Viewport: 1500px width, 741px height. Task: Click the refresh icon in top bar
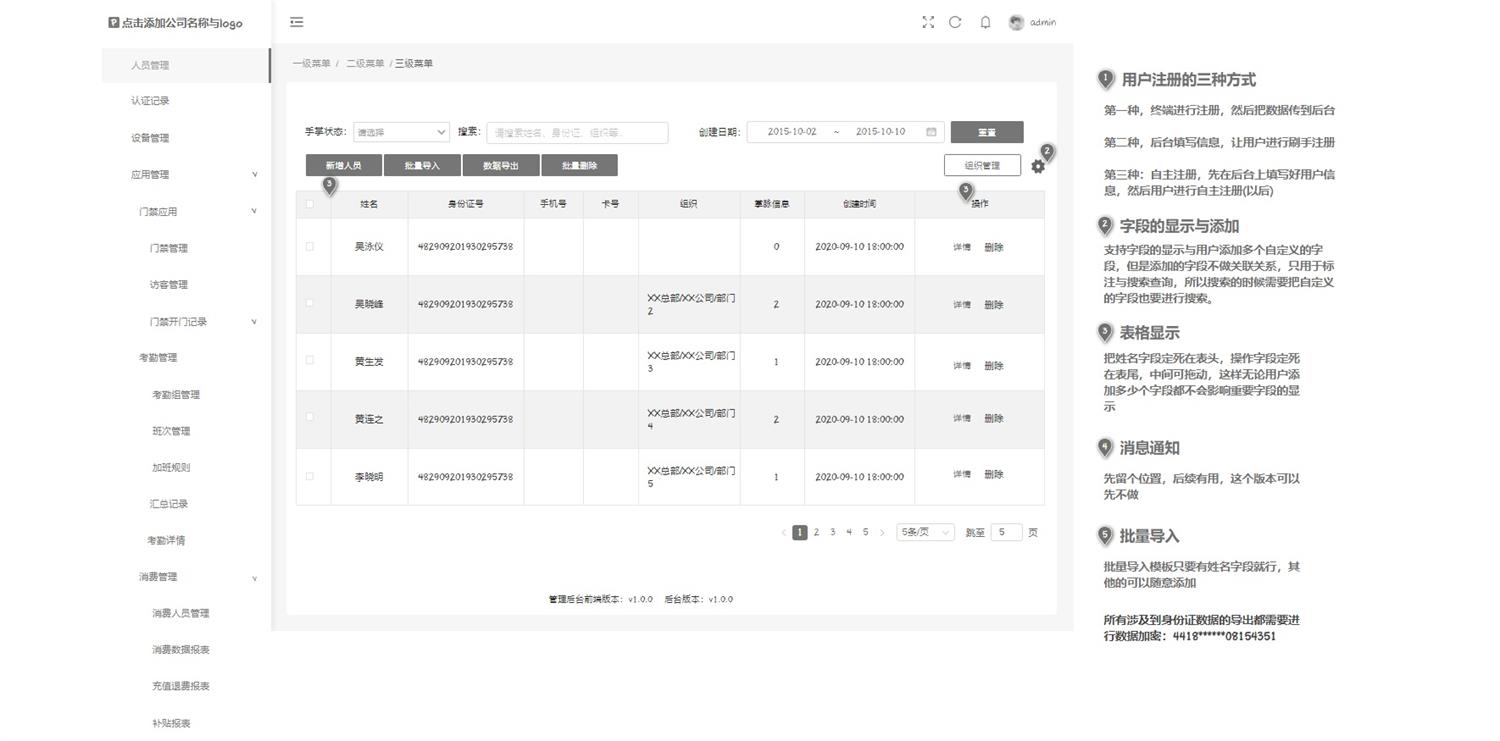pyautogui.click(x=955, y=22)
